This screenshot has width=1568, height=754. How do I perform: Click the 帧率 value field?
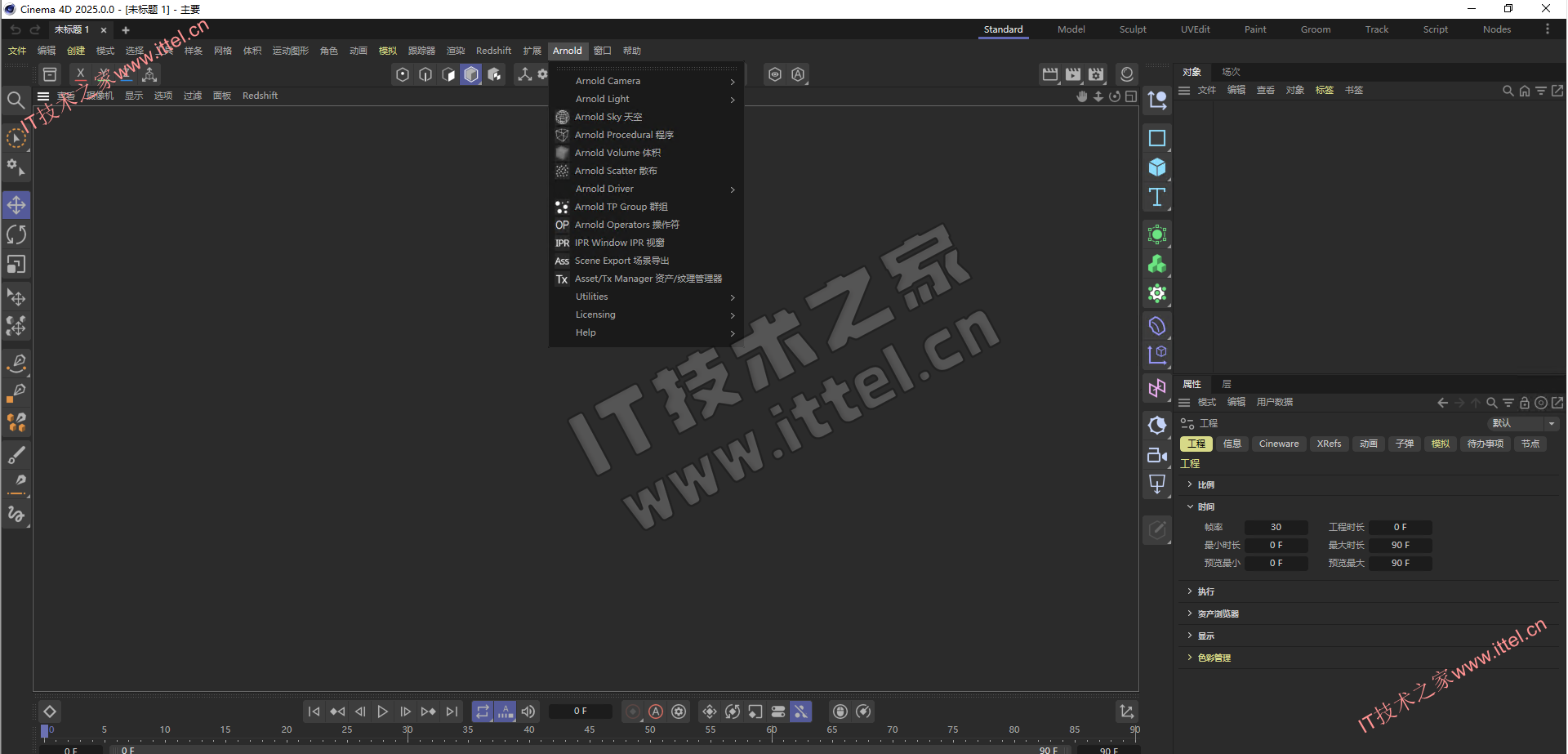tap(1276, 528)
